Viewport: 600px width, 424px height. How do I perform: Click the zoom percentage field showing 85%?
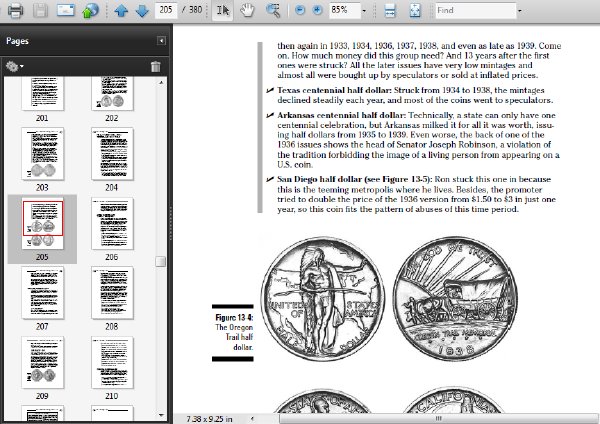(x=345, y=10)
